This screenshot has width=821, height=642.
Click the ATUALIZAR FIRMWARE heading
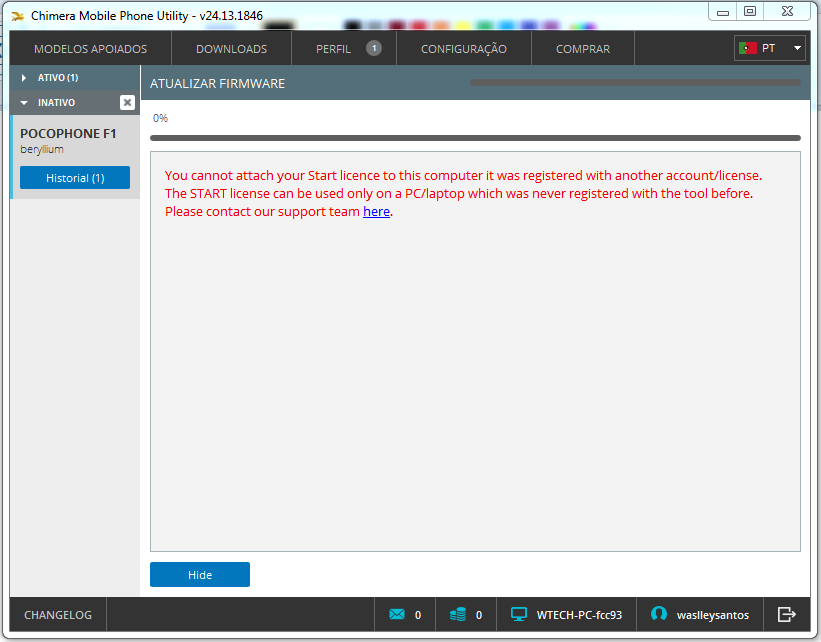(x=217, y=84)
